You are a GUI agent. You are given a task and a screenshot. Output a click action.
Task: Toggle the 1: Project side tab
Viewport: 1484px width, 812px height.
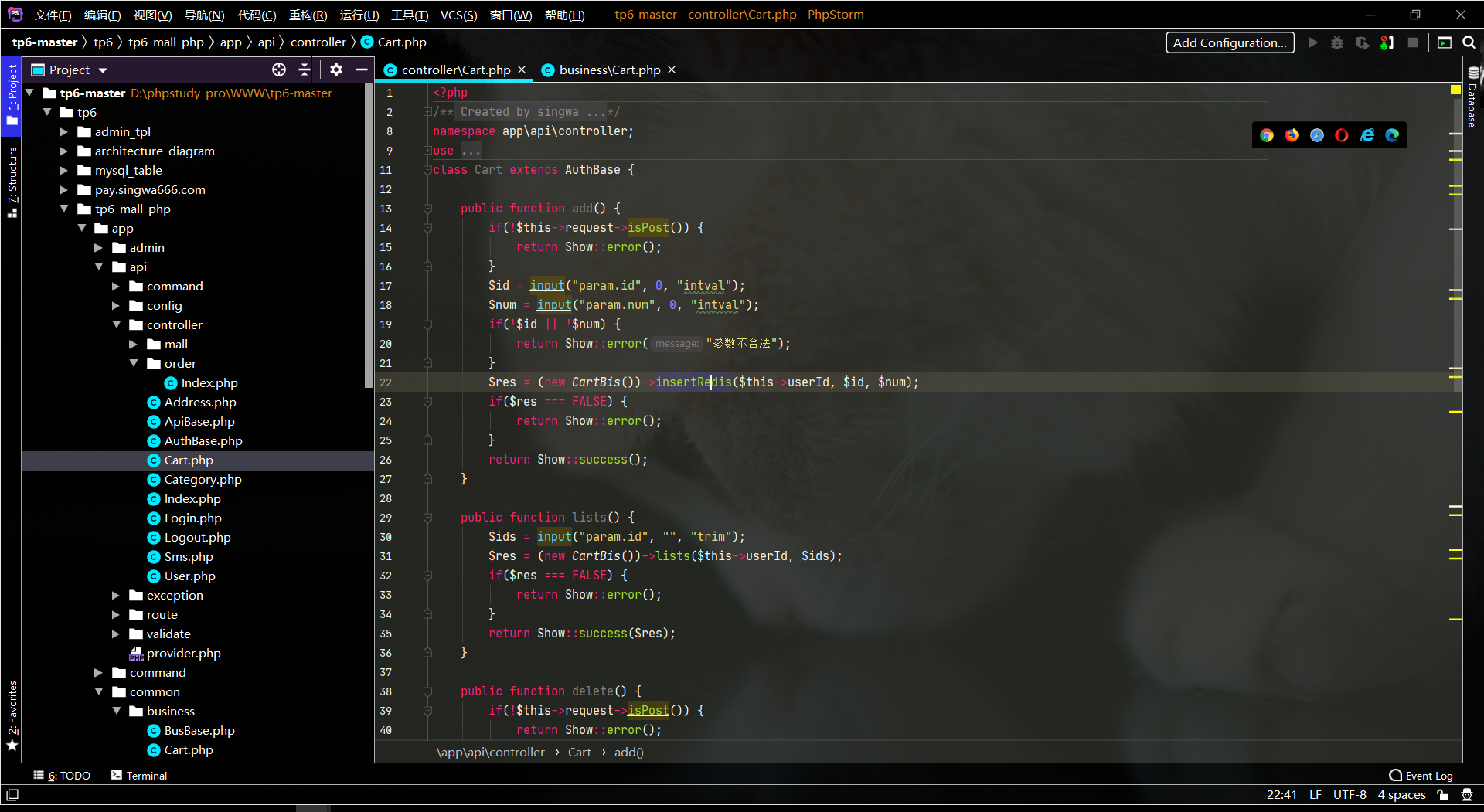12,96
